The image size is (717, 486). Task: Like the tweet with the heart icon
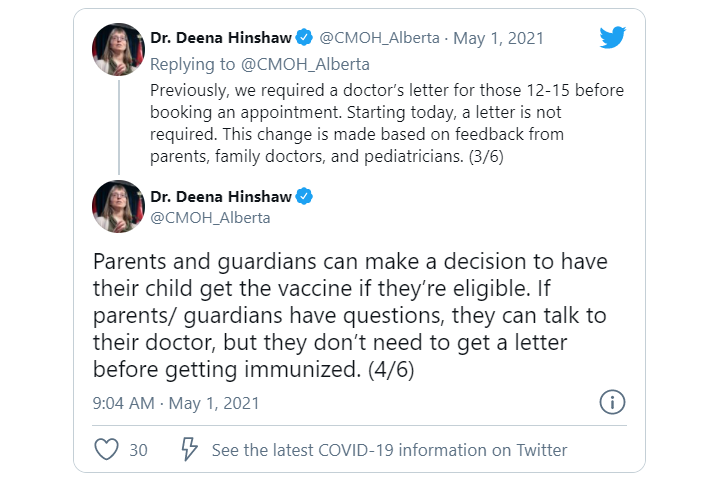point(107,449)
